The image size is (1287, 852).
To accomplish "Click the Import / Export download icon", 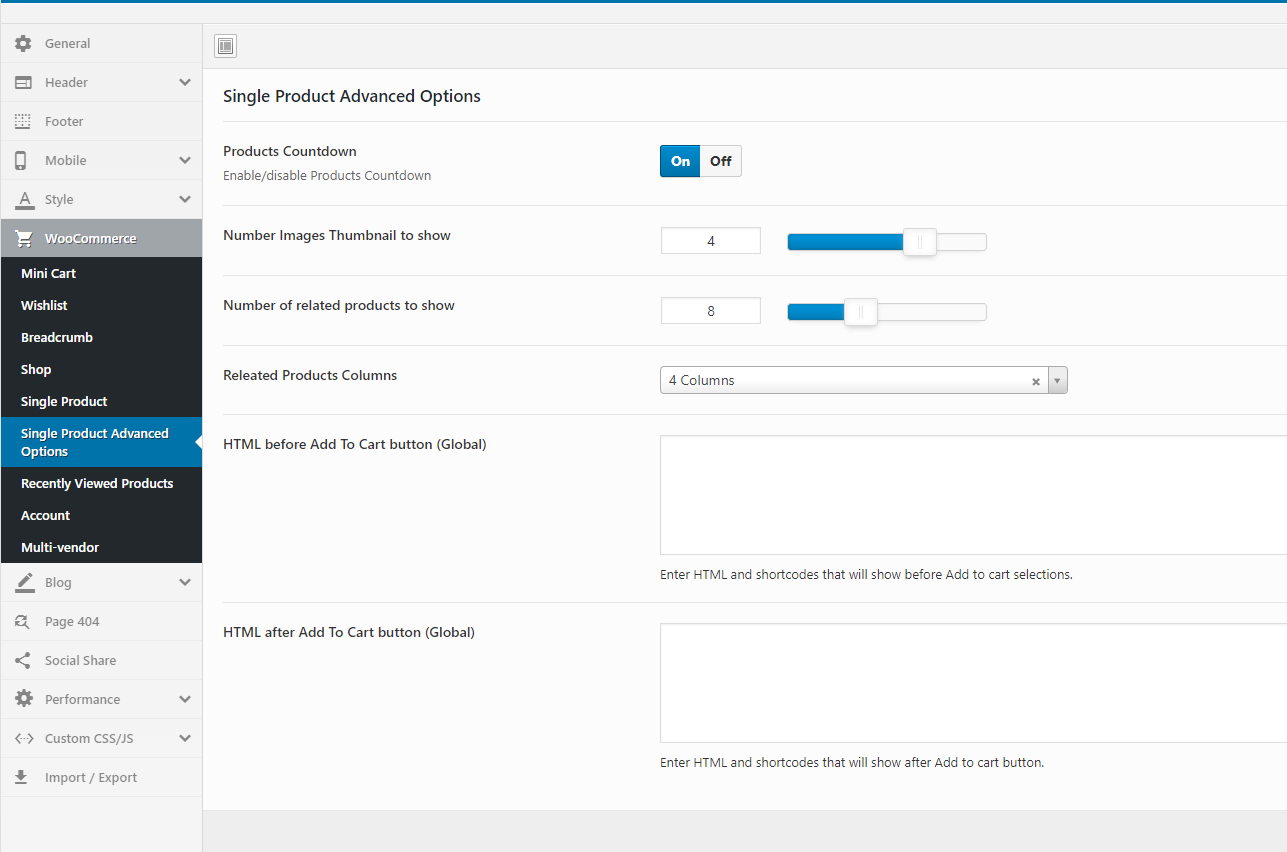I will coord(23,778).
